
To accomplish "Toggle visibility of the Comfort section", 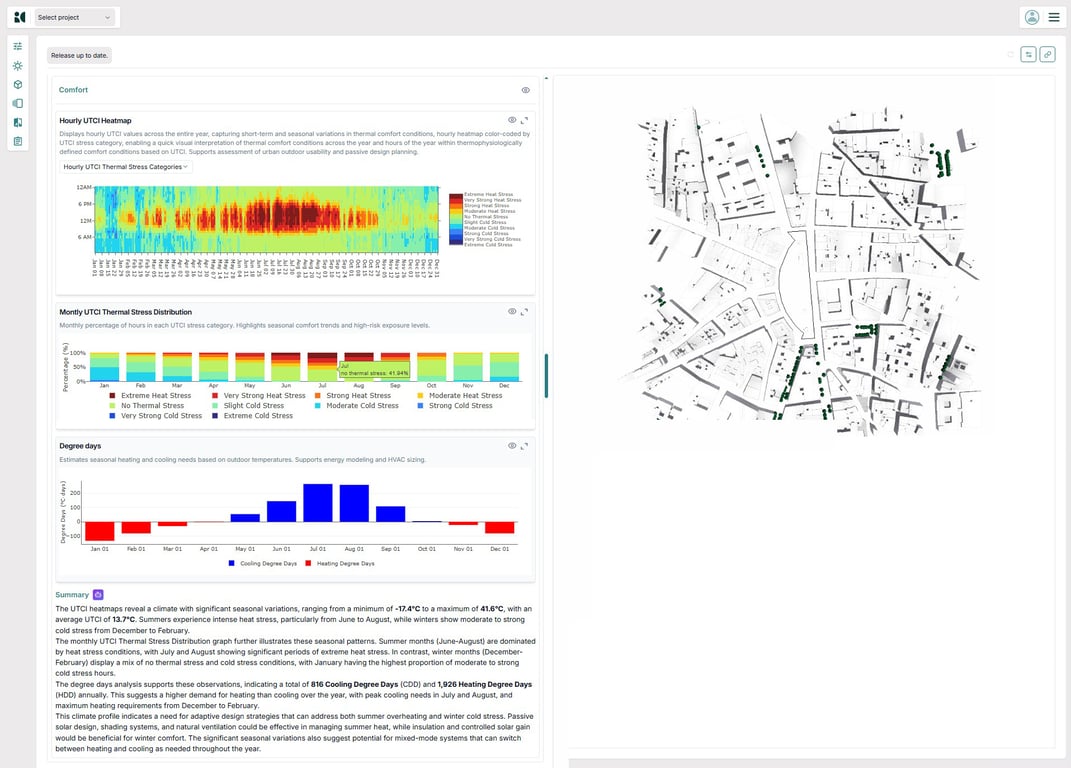I will click(525, 90).
